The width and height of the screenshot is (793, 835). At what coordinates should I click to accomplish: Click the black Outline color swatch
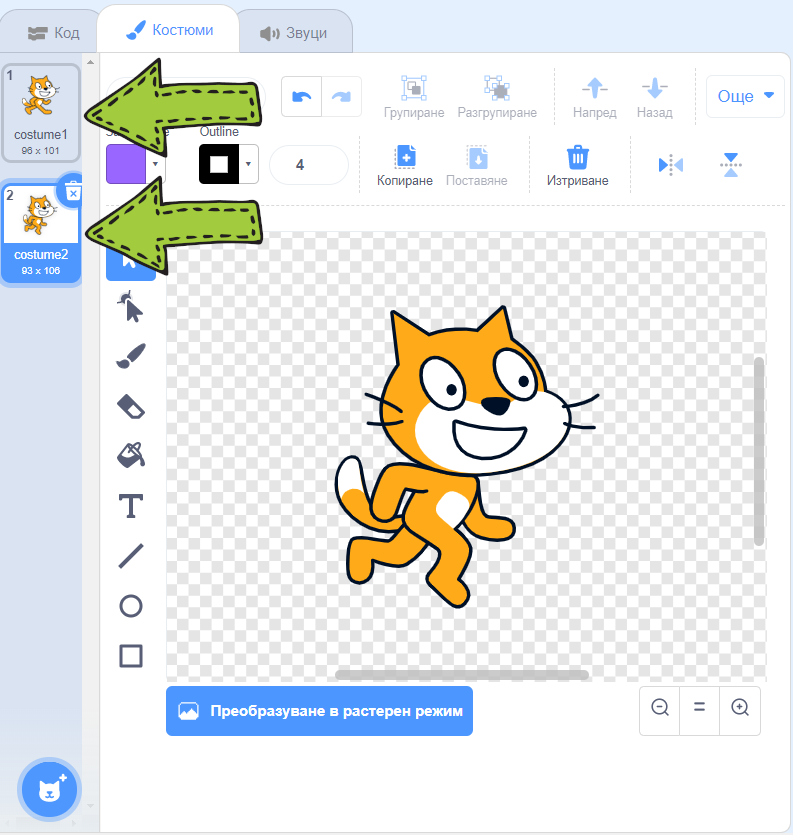pyautogui.click(x=219, y=164)
